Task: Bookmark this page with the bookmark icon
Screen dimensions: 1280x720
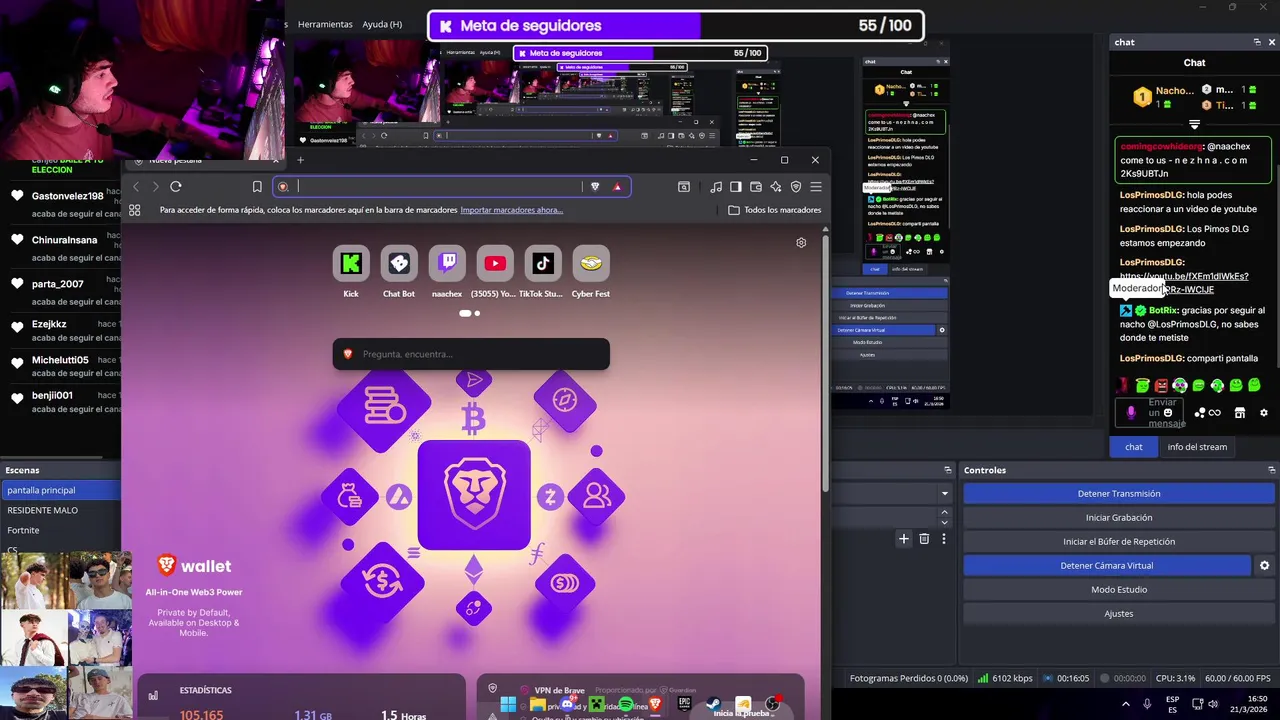Action: [x=257, y=186]
